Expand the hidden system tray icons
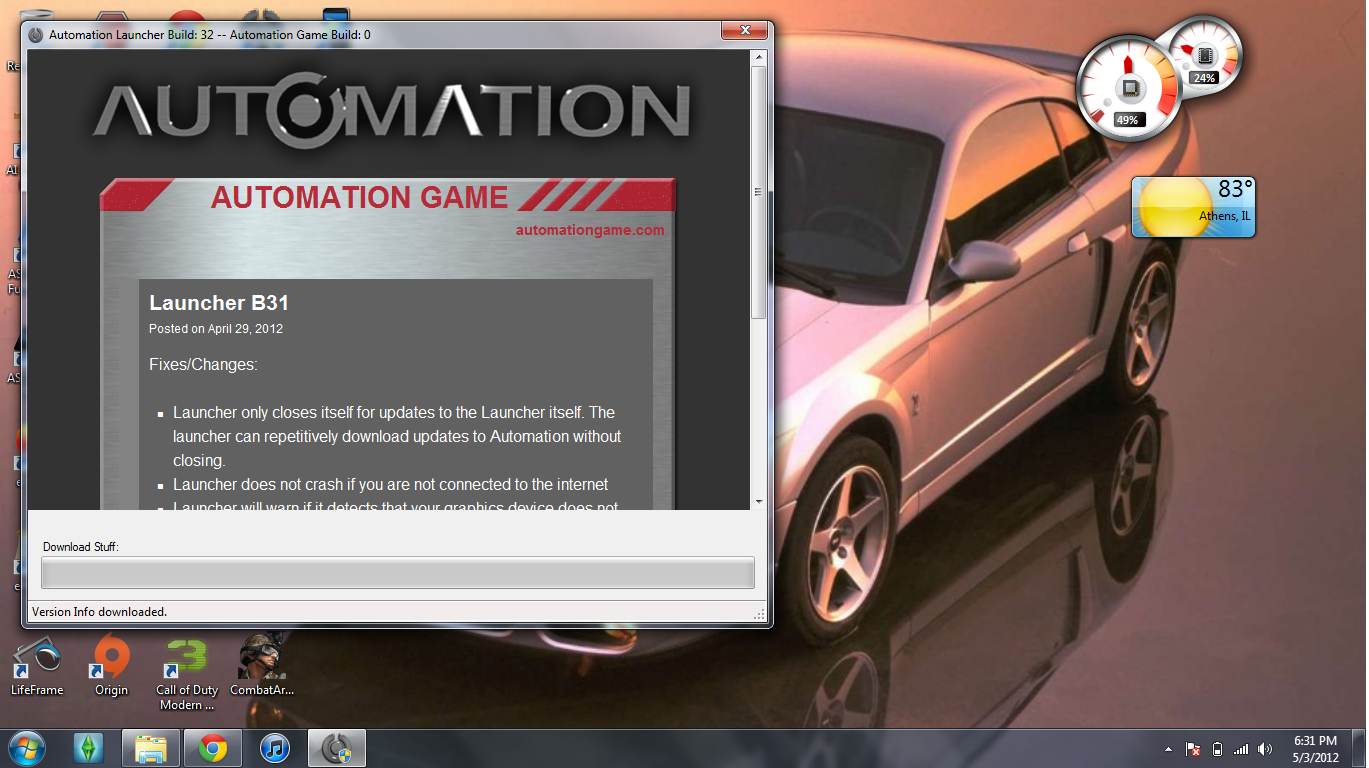Viewport: 1369px width, 768px height. click(x=1168, y=749)
